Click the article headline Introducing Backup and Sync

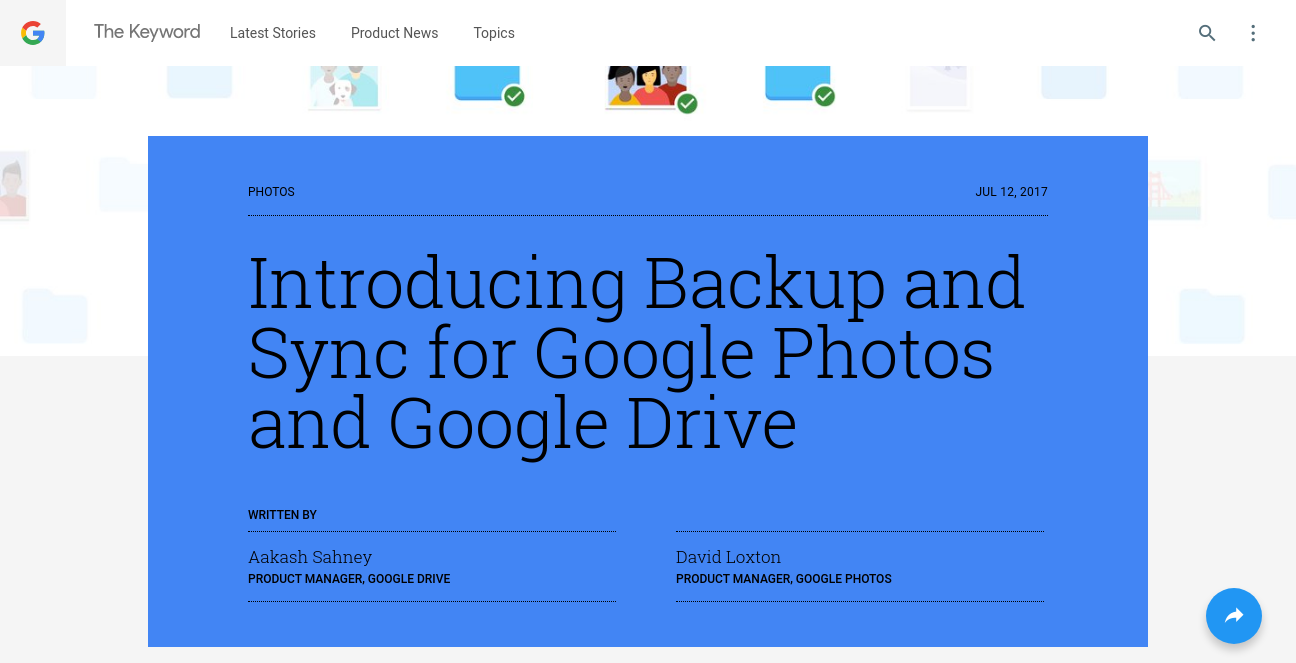[x=636, y=352]
